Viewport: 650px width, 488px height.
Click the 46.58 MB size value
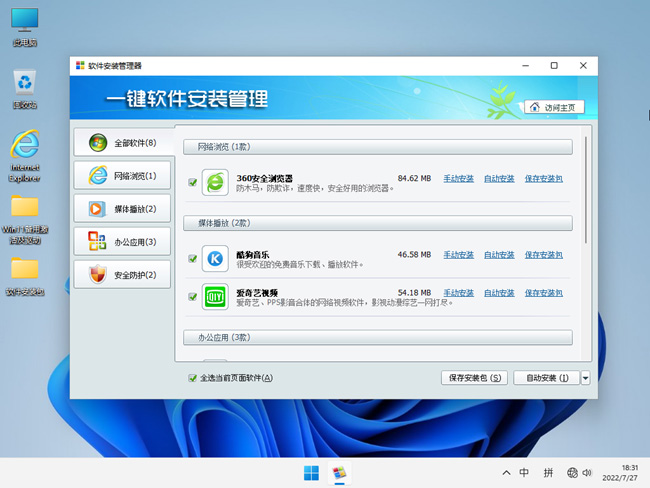tap(414, 255)
